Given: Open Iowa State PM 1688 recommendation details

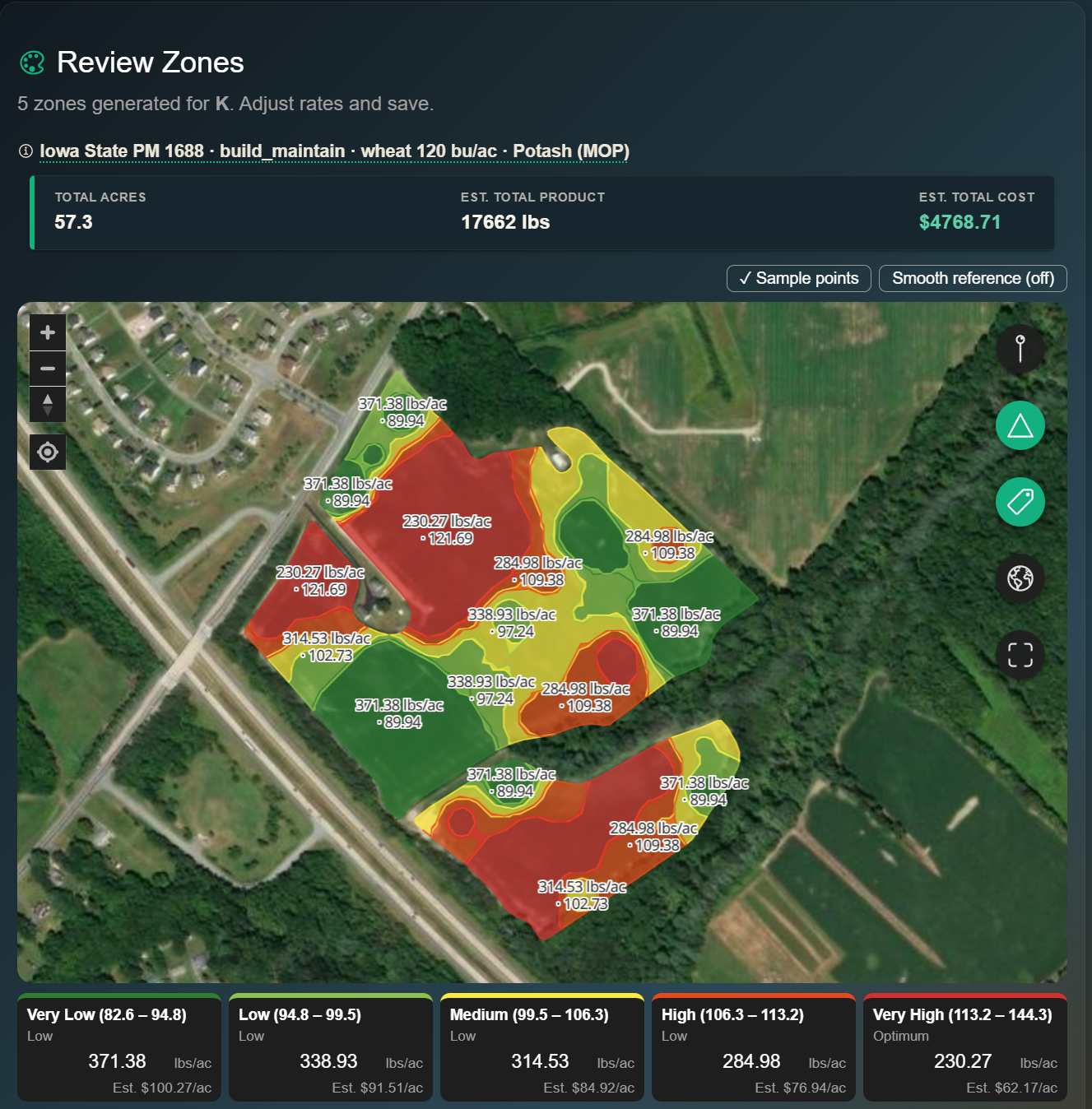Looking at the screenshot, I should [334, 151].
